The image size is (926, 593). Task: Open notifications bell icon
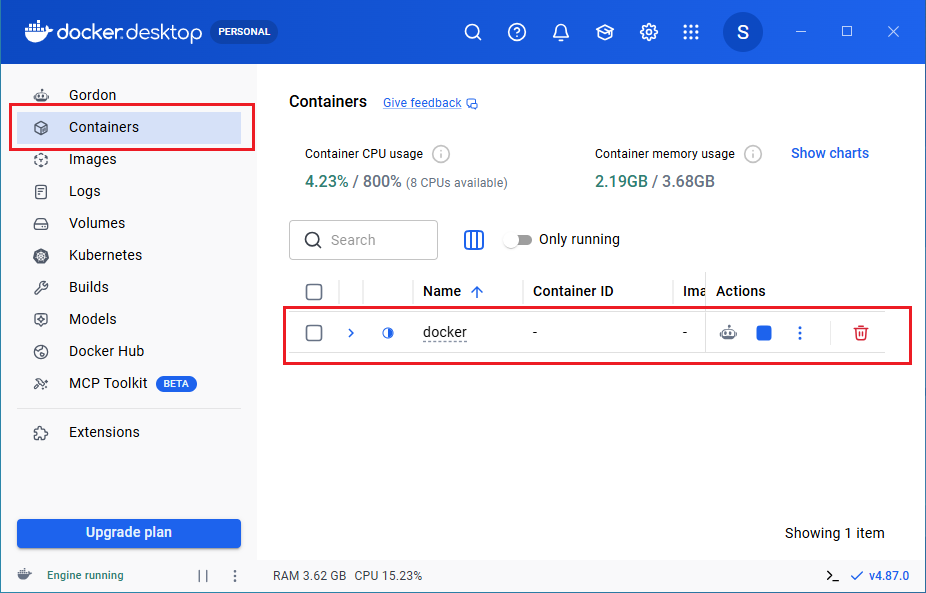tap(560, 32)
